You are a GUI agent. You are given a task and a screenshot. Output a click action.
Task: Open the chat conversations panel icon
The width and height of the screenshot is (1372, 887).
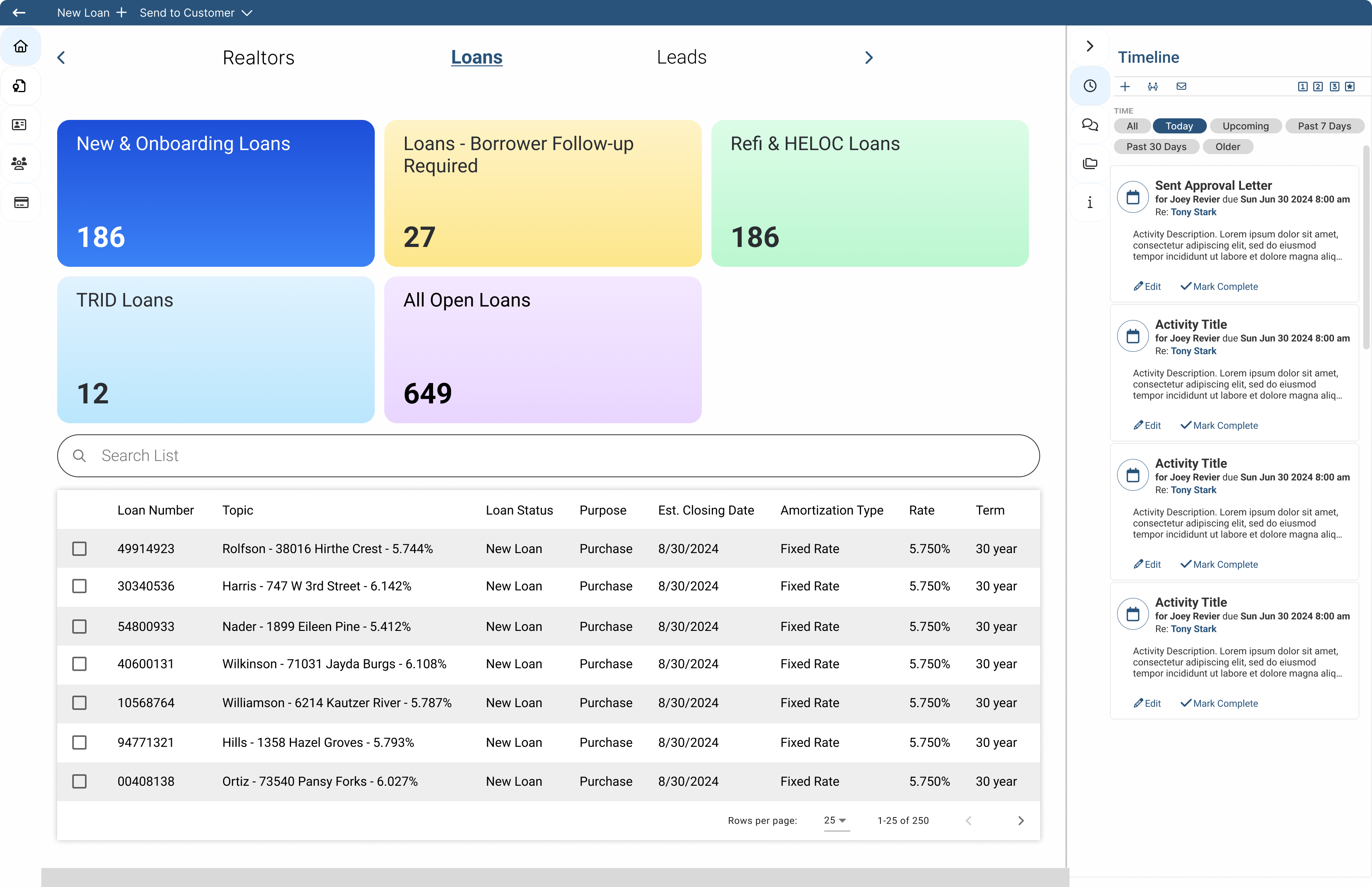(1089, 124)
